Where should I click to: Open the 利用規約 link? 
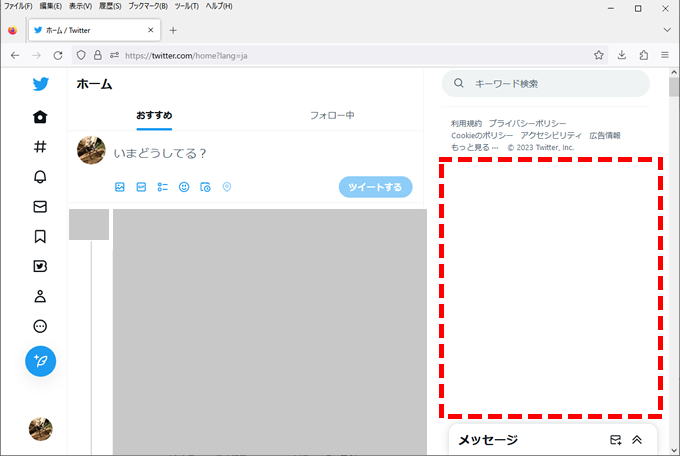coord(466,124)
